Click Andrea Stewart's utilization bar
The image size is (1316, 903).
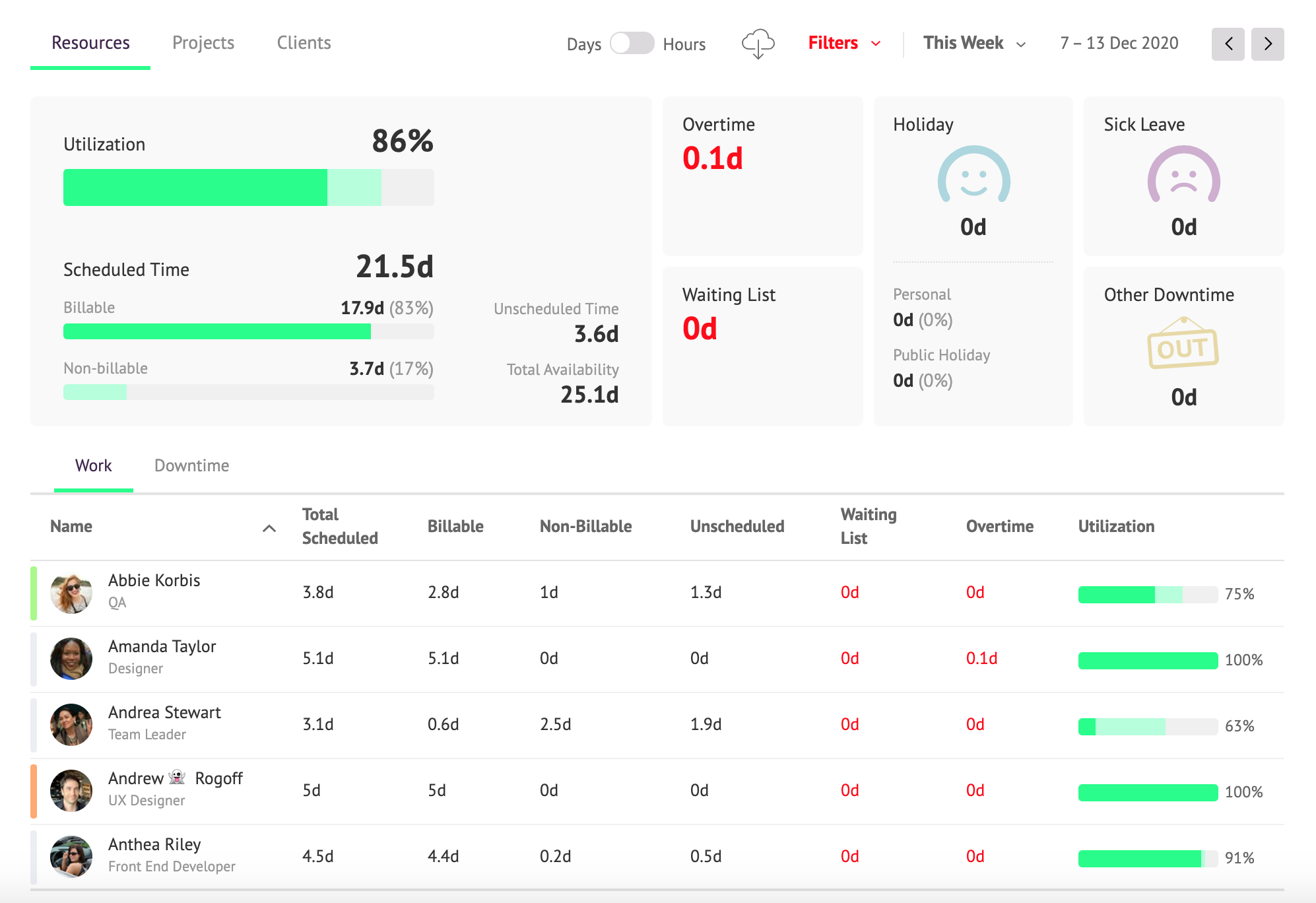coord(1148,726)
